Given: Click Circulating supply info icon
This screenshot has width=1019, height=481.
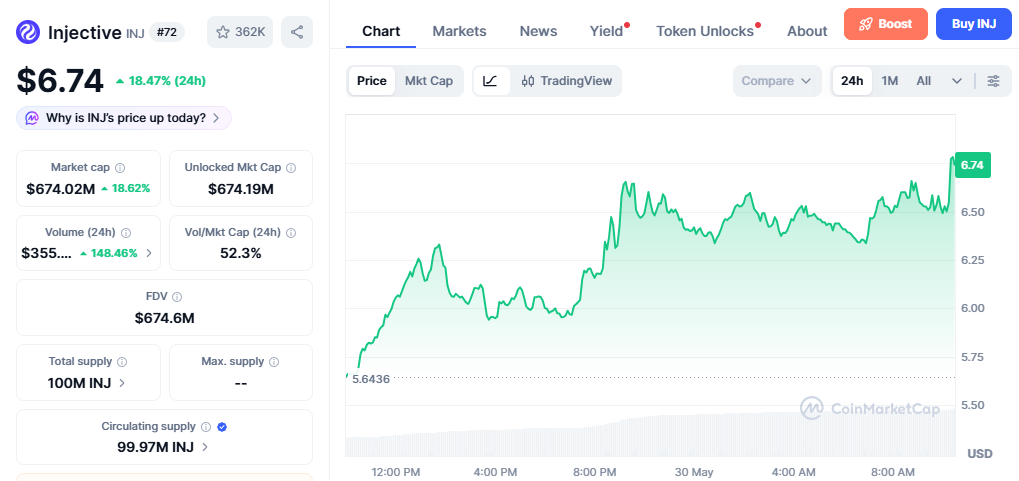Looking at the screenshot, I should [206, 427].
